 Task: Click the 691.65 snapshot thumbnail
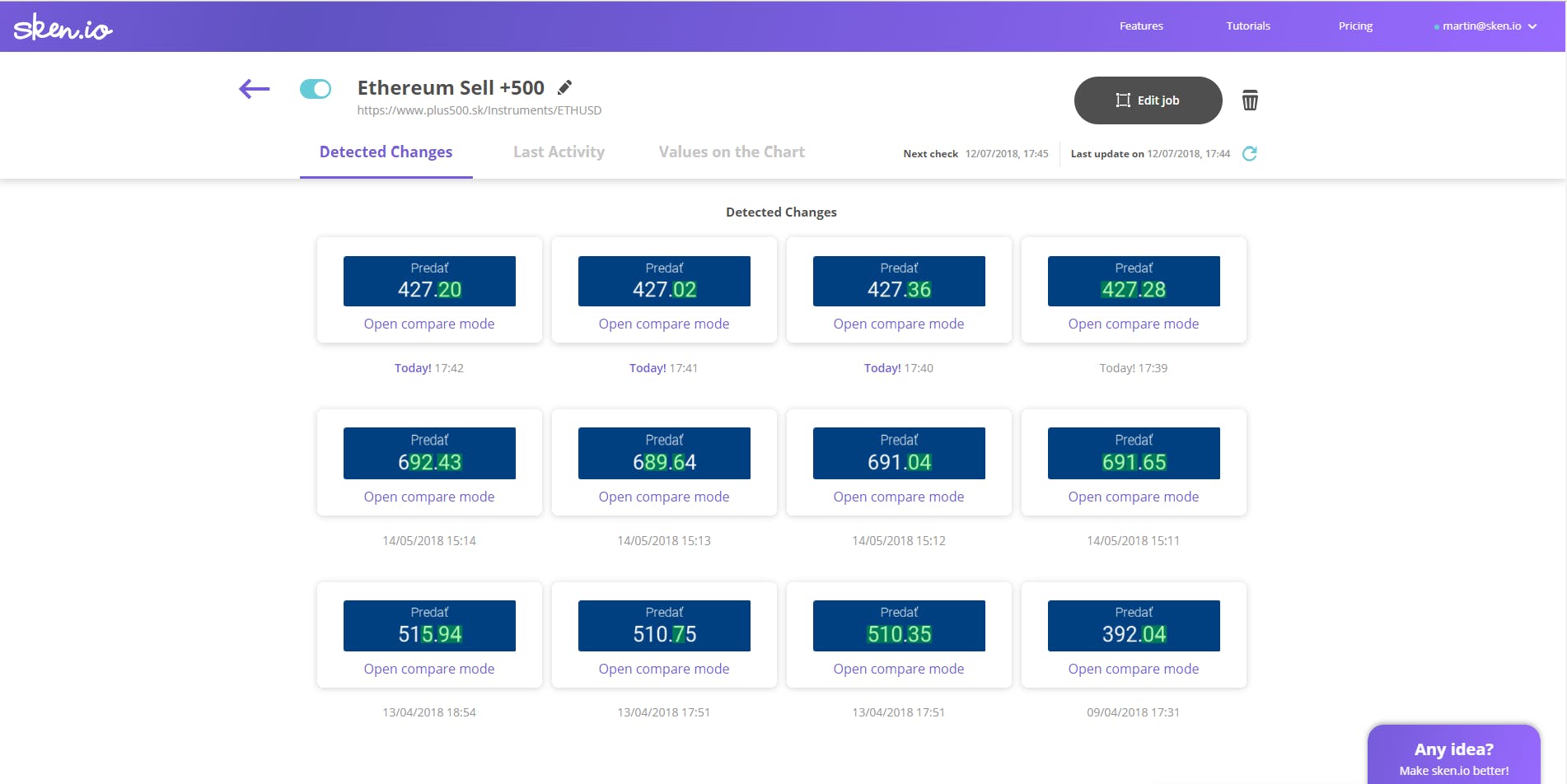(1134, 453)
